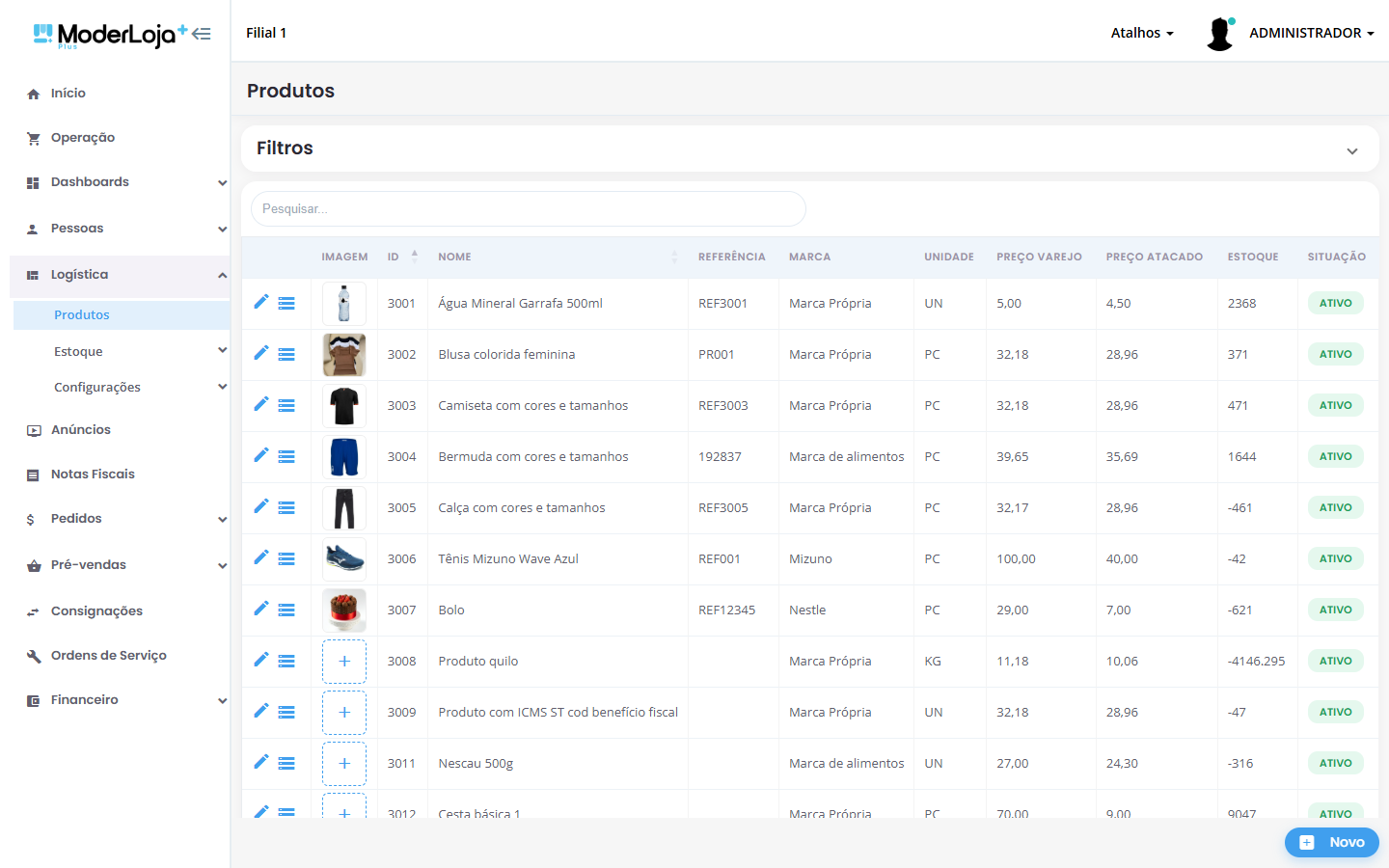Screen dimensions: 1389x868
Task: Open list menu icon for Bermuda row
Action: [x=286, y=456]
